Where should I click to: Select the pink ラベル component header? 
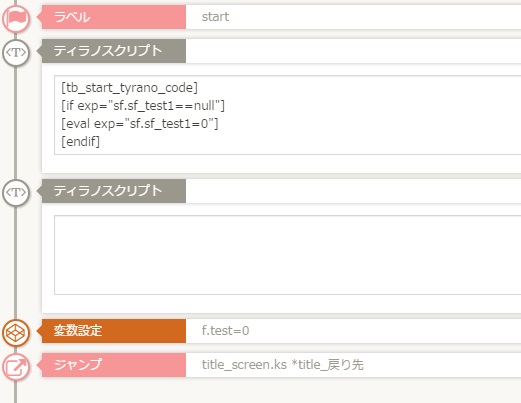114,17
